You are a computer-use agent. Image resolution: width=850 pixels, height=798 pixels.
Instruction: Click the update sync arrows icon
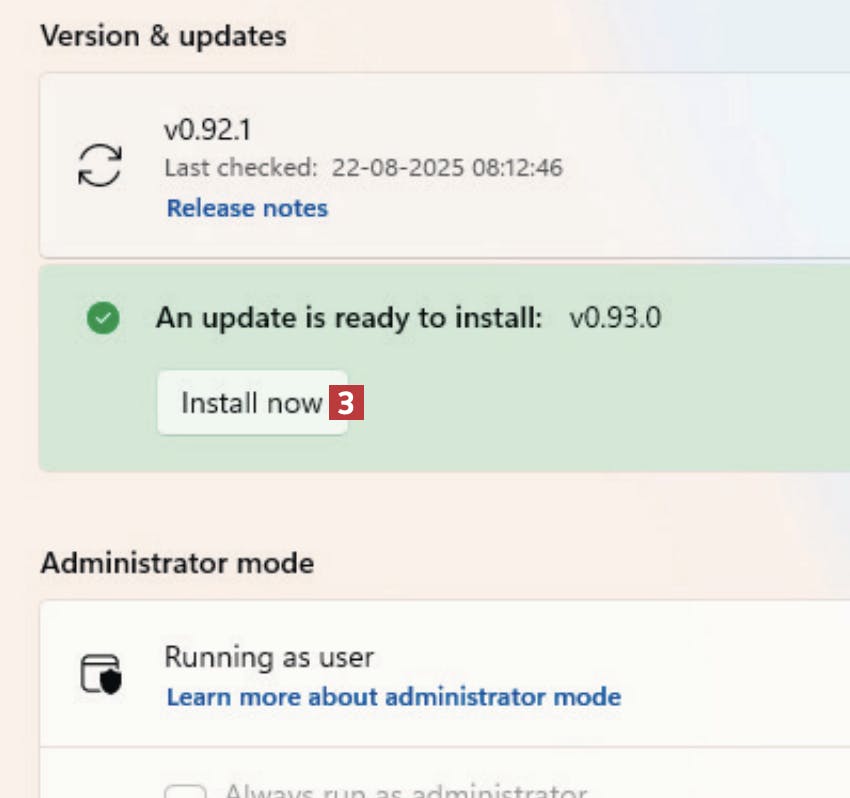coord(100,165)
